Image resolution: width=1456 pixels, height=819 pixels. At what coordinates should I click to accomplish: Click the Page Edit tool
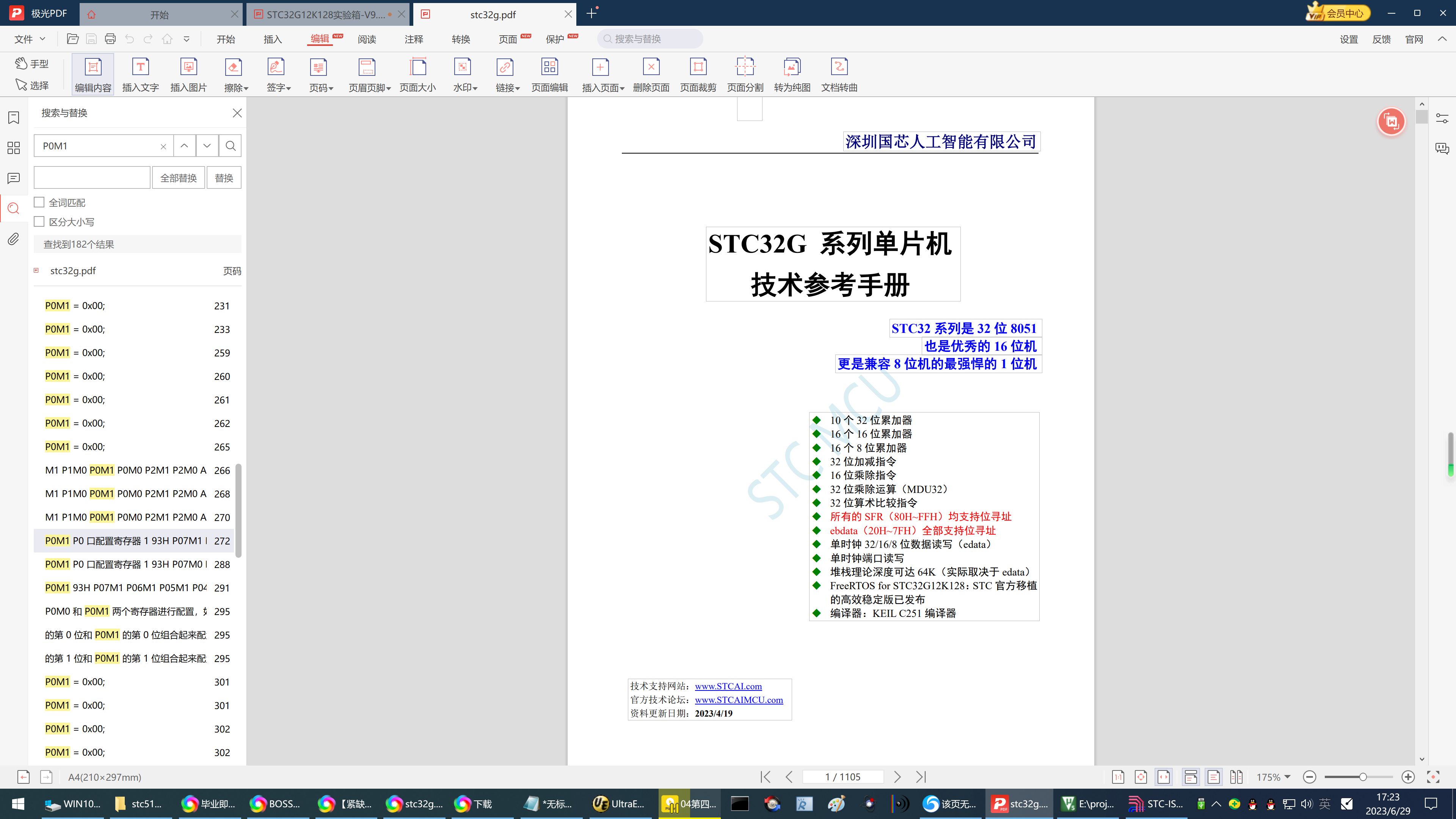click(x=549, y=74)
